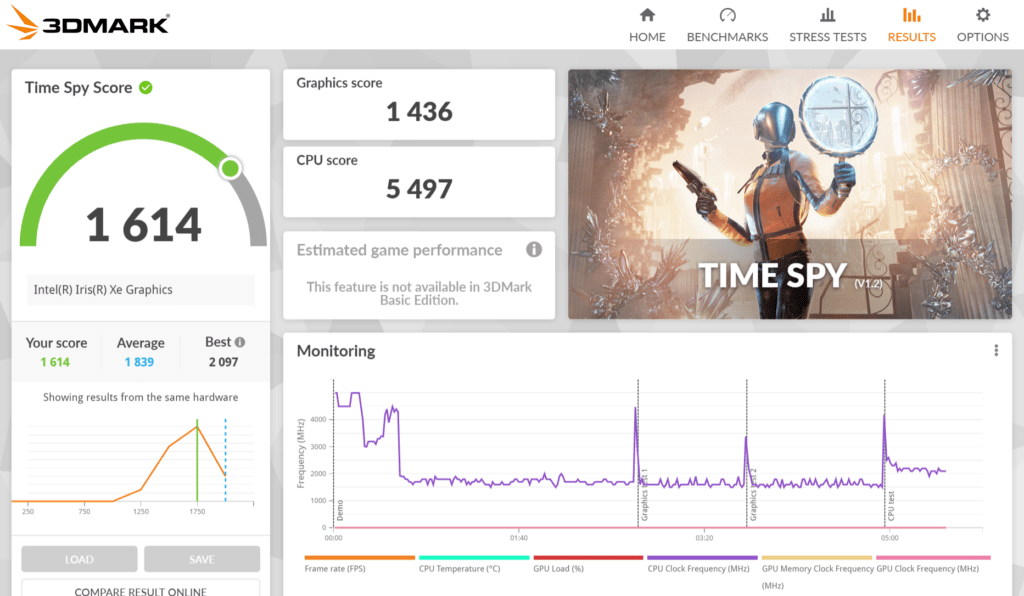1024x596 pixels.
Task: Open the HOME tab
Action: coord(647,25)
